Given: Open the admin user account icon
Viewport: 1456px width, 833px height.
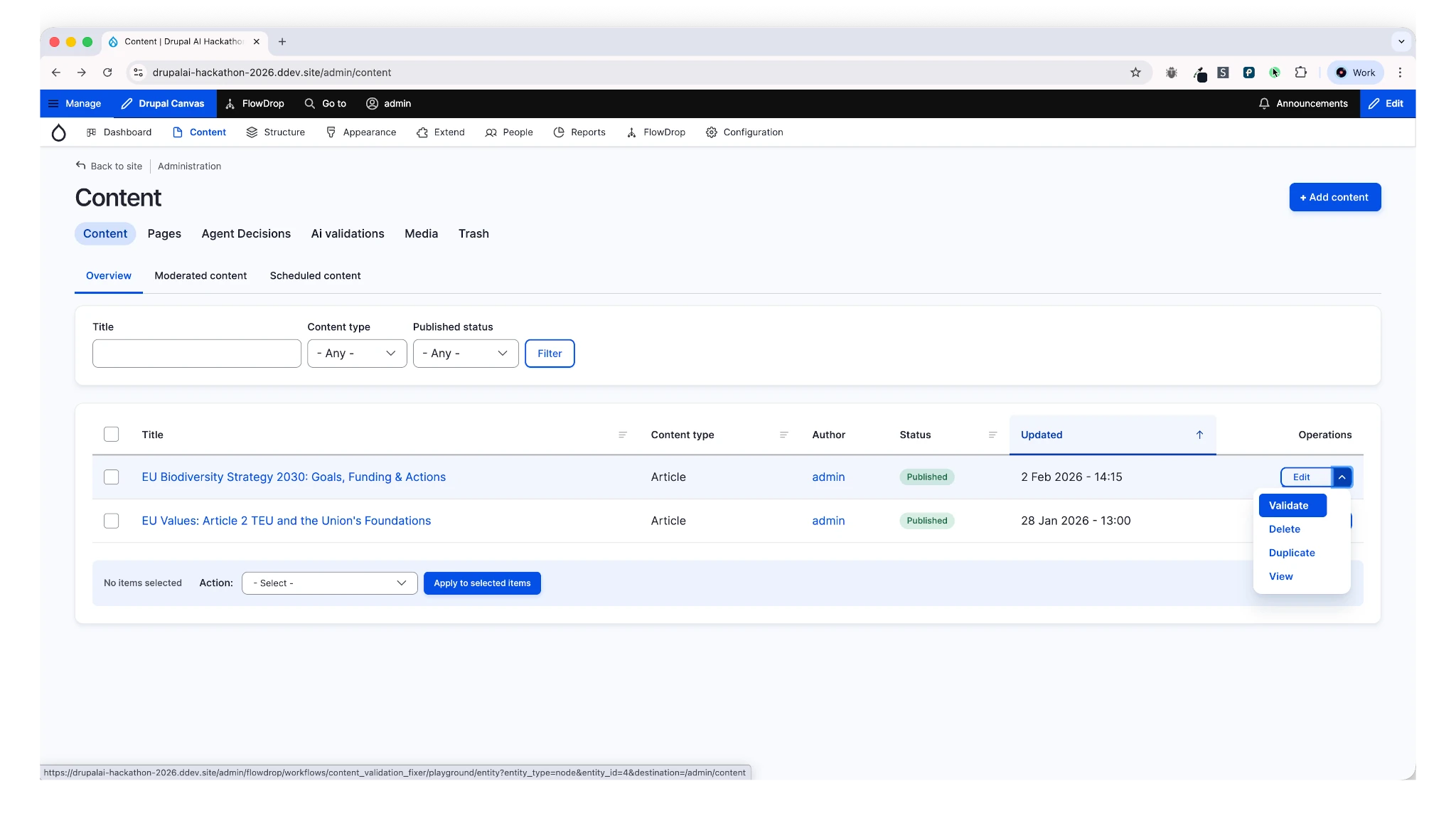Looking at the screenshot, I should click(x=372, y=104).
